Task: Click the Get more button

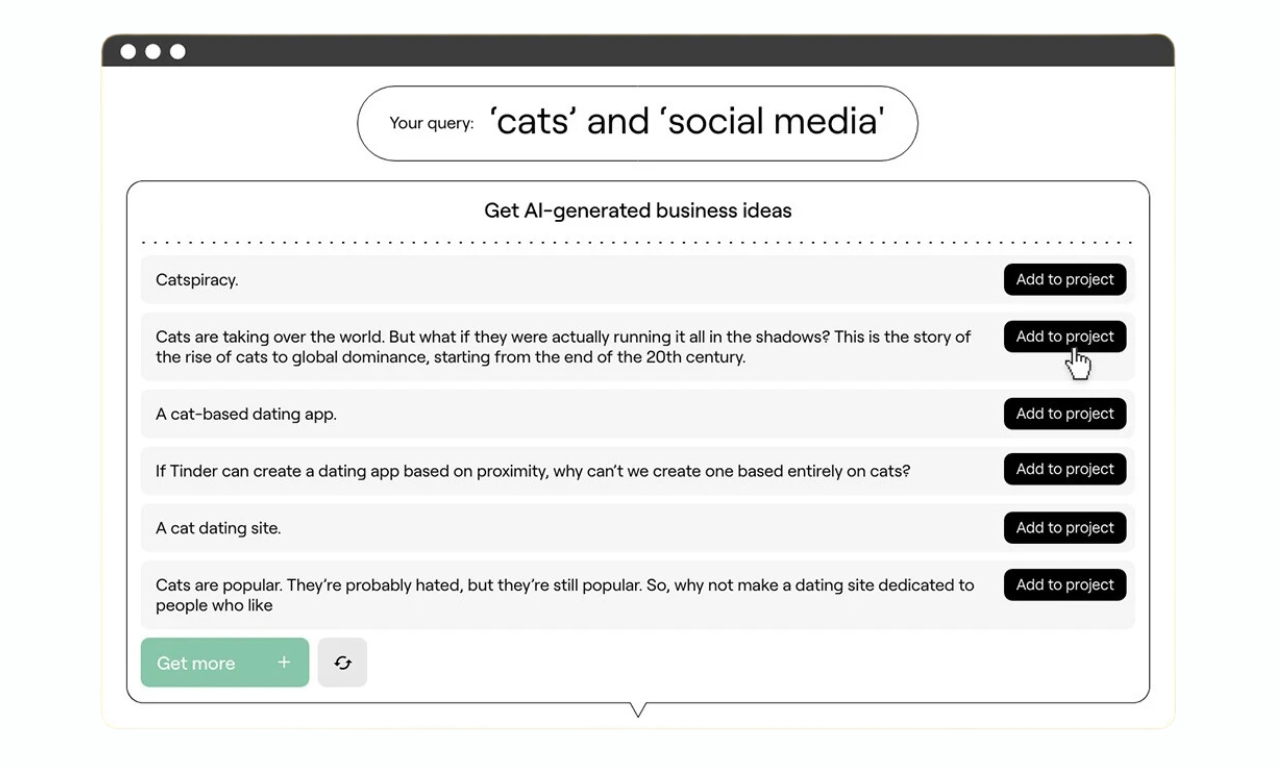Action: (x=225, y=662)
